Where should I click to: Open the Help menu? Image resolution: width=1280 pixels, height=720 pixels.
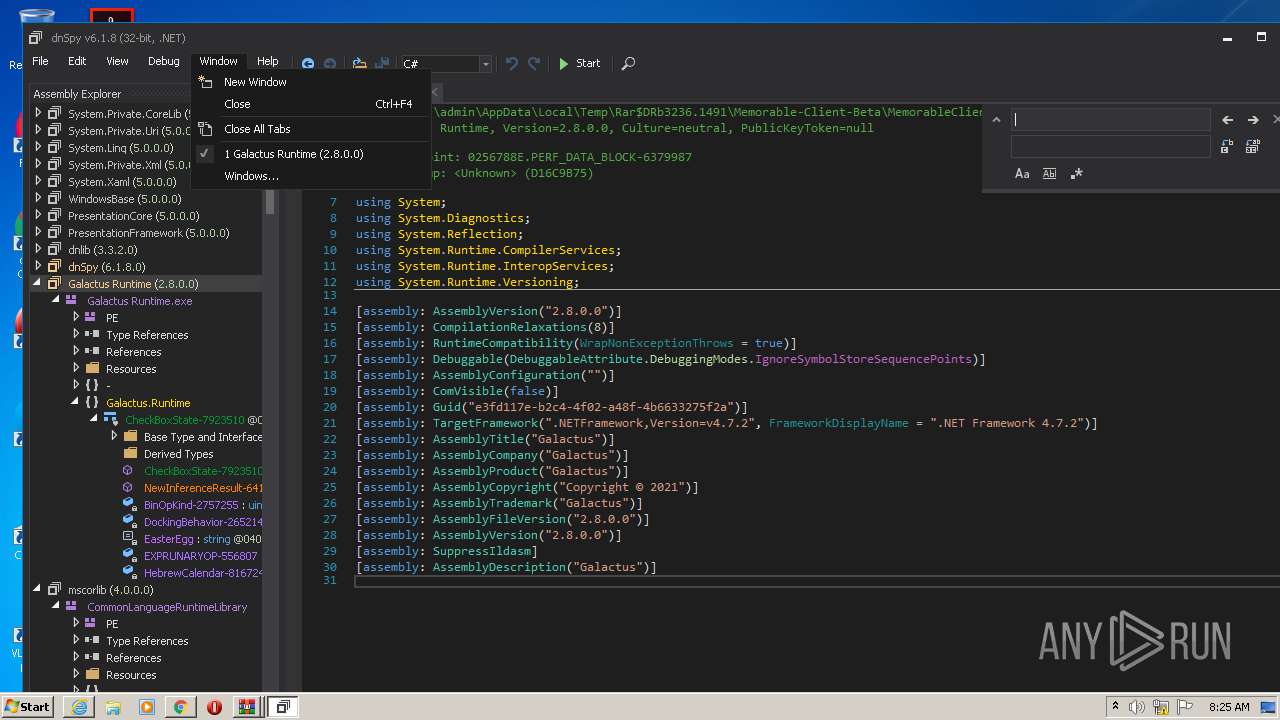(x=268, y=62)
